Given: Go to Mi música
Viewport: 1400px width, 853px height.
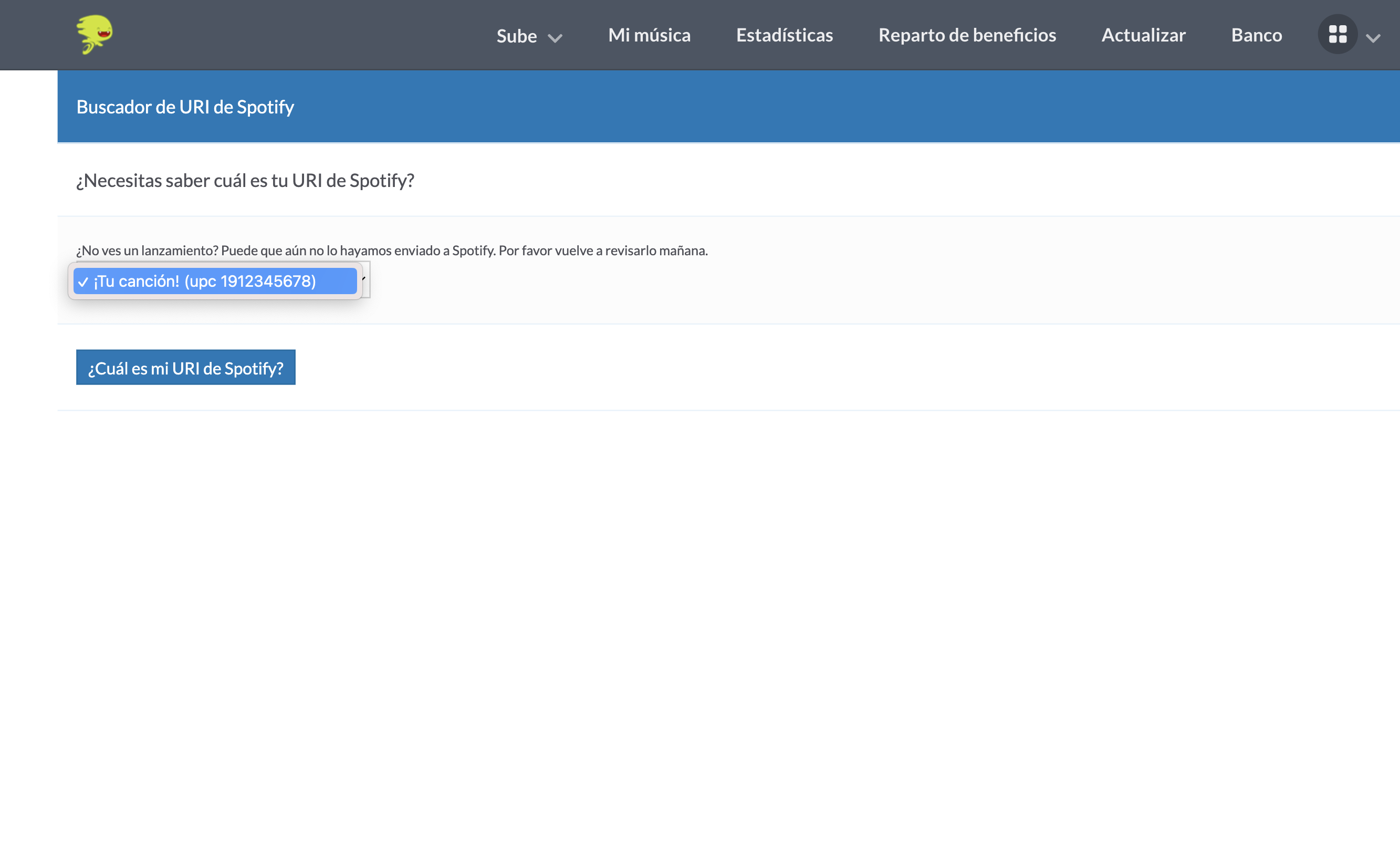Looking at the screenshot, I should (x=650, y=35).
